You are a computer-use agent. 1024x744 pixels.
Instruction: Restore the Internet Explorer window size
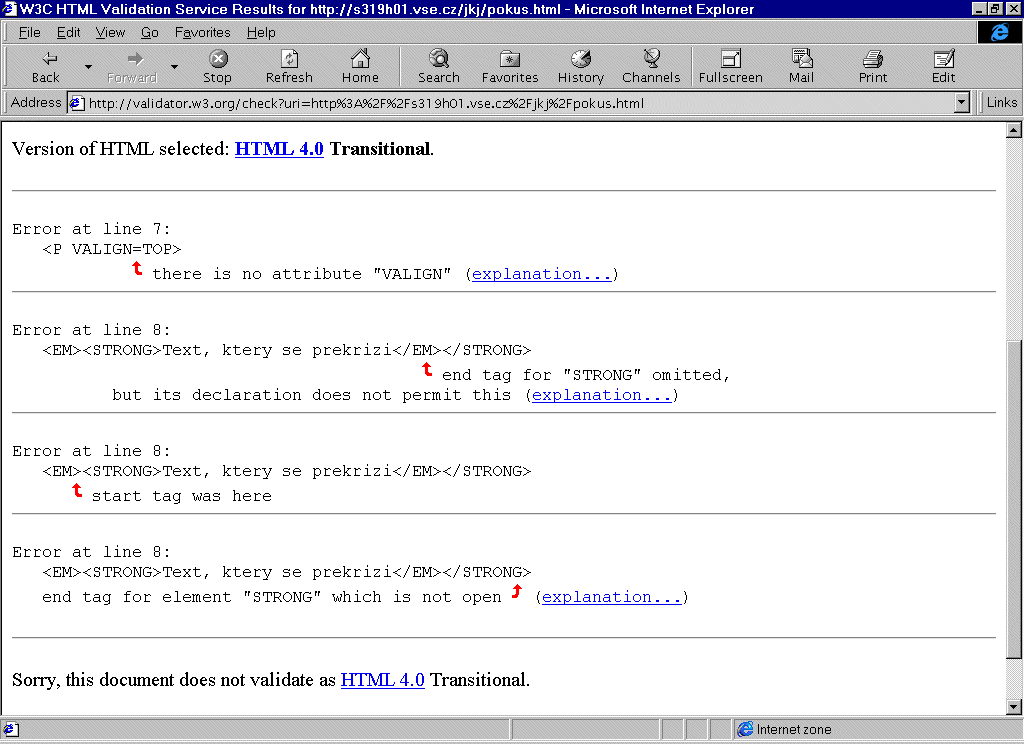pos(993,8)
